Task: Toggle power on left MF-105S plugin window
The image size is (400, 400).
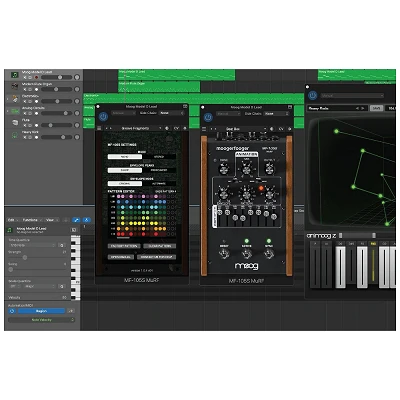Action: (x=103, y=116)
